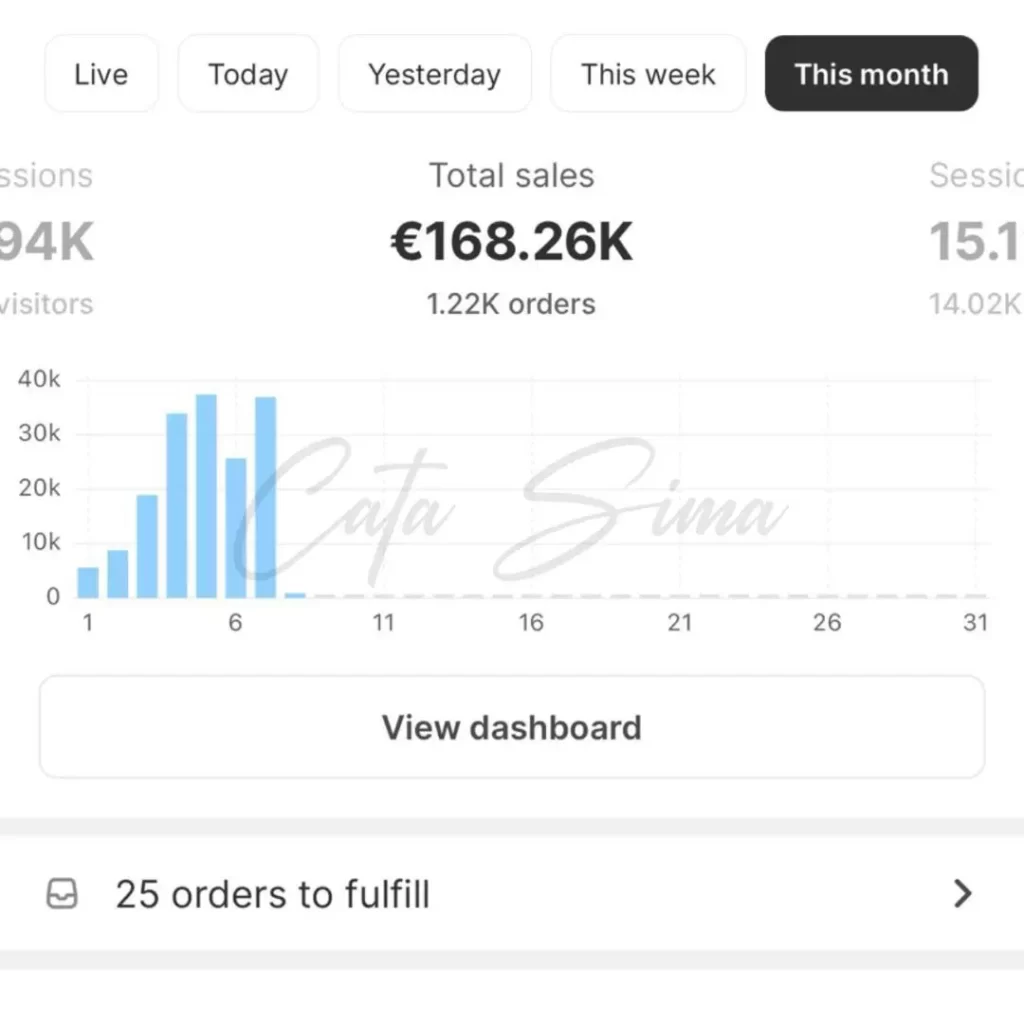Click the partially visible sessions card on left
The image size is (1024, 1024).
click(x=45, y=240)
